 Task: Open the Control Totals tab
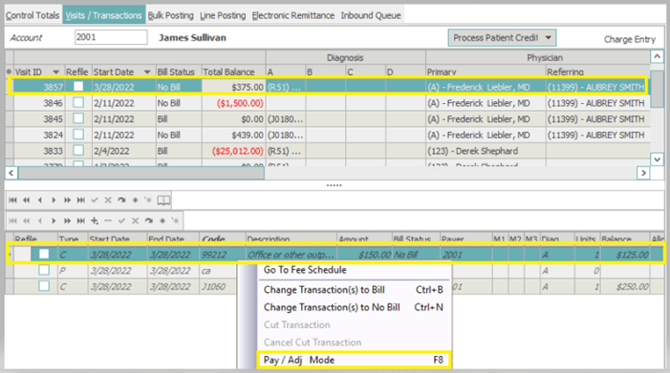point(32,15)
